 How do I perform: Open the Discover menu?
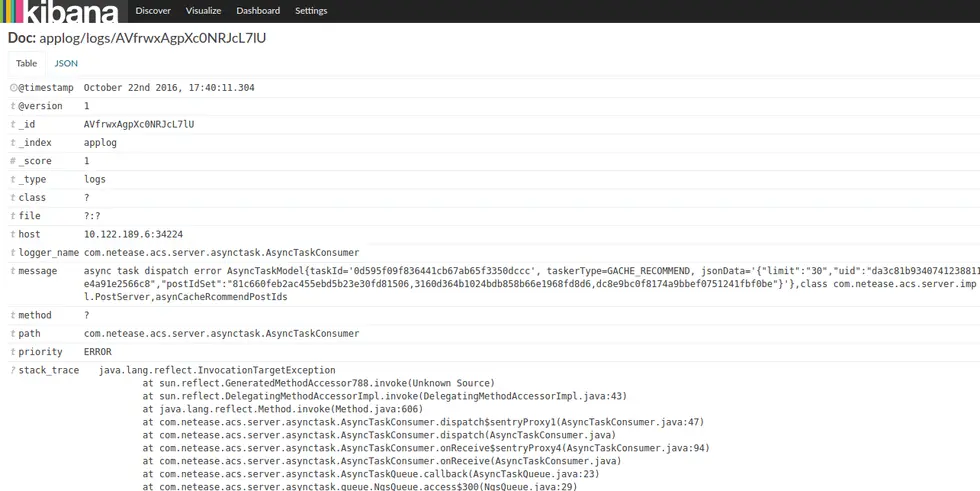153,11
